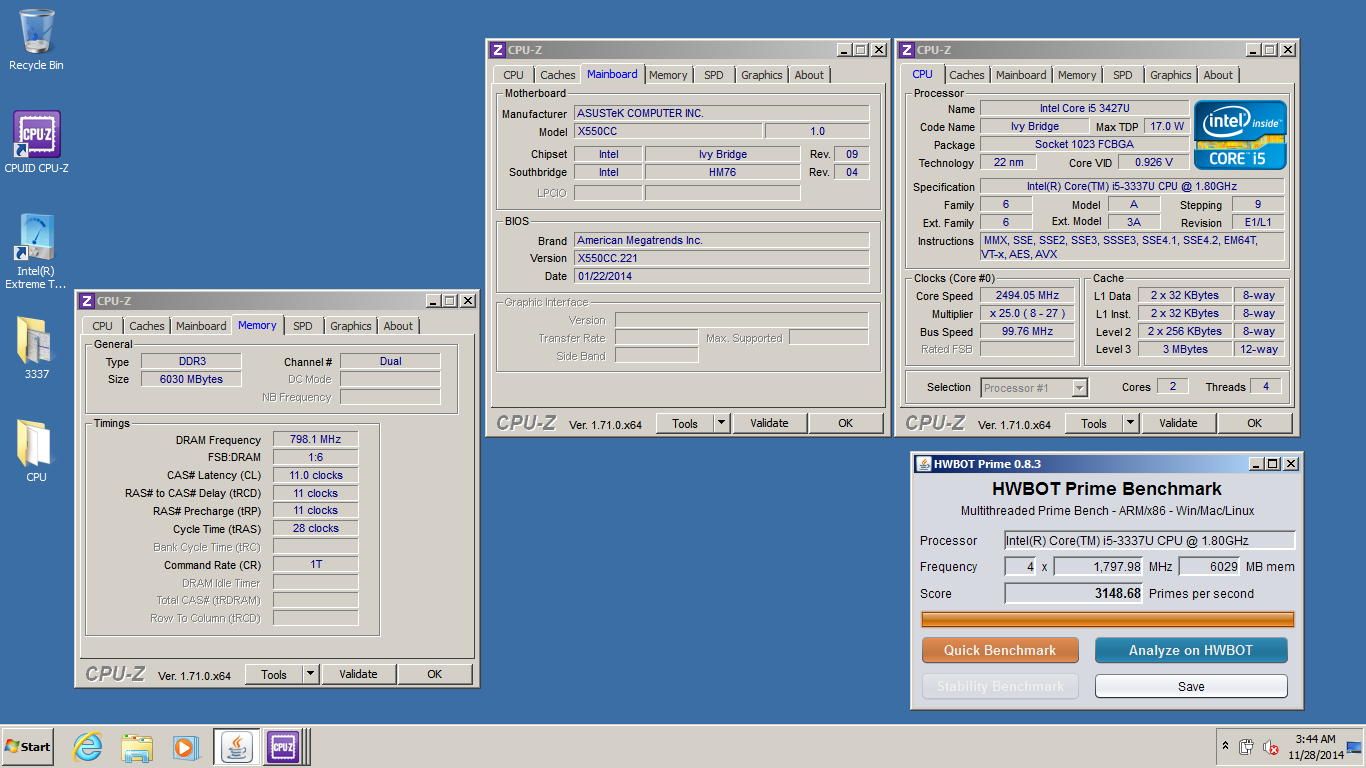The height and width of the screenshot is (768, 1366).
Task: Switch to Graphics tab in Memory window
Action: [351, 326]
